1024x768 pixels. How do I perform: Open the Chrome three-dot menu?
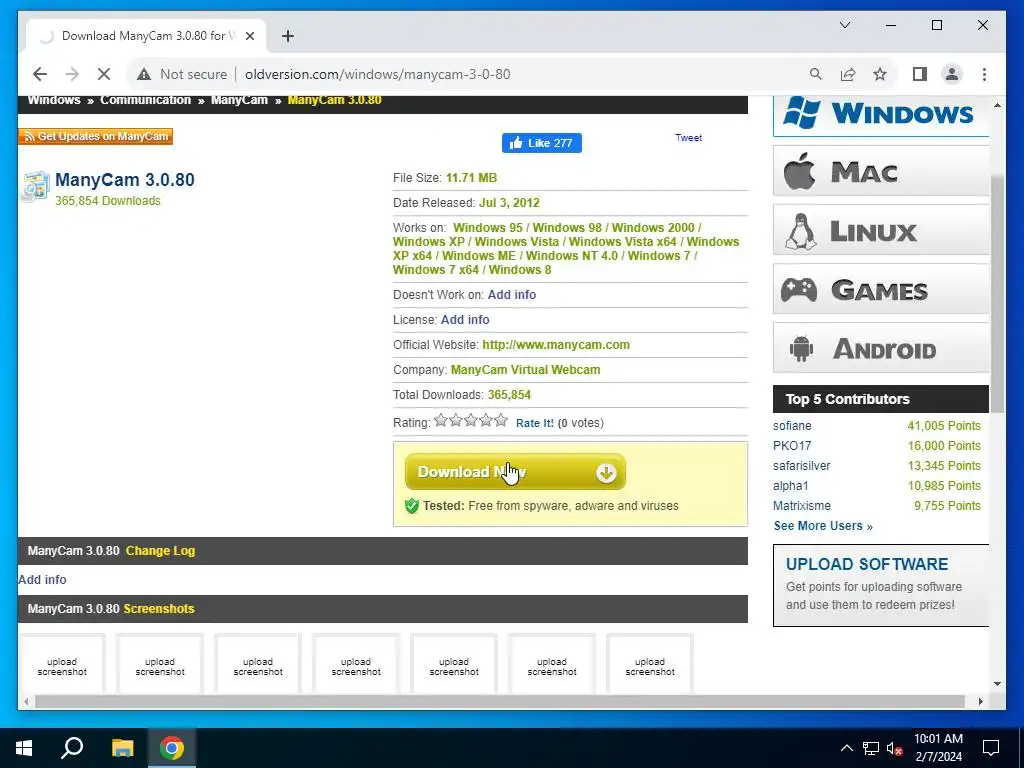pyautogui.click(x=984, y=74)
